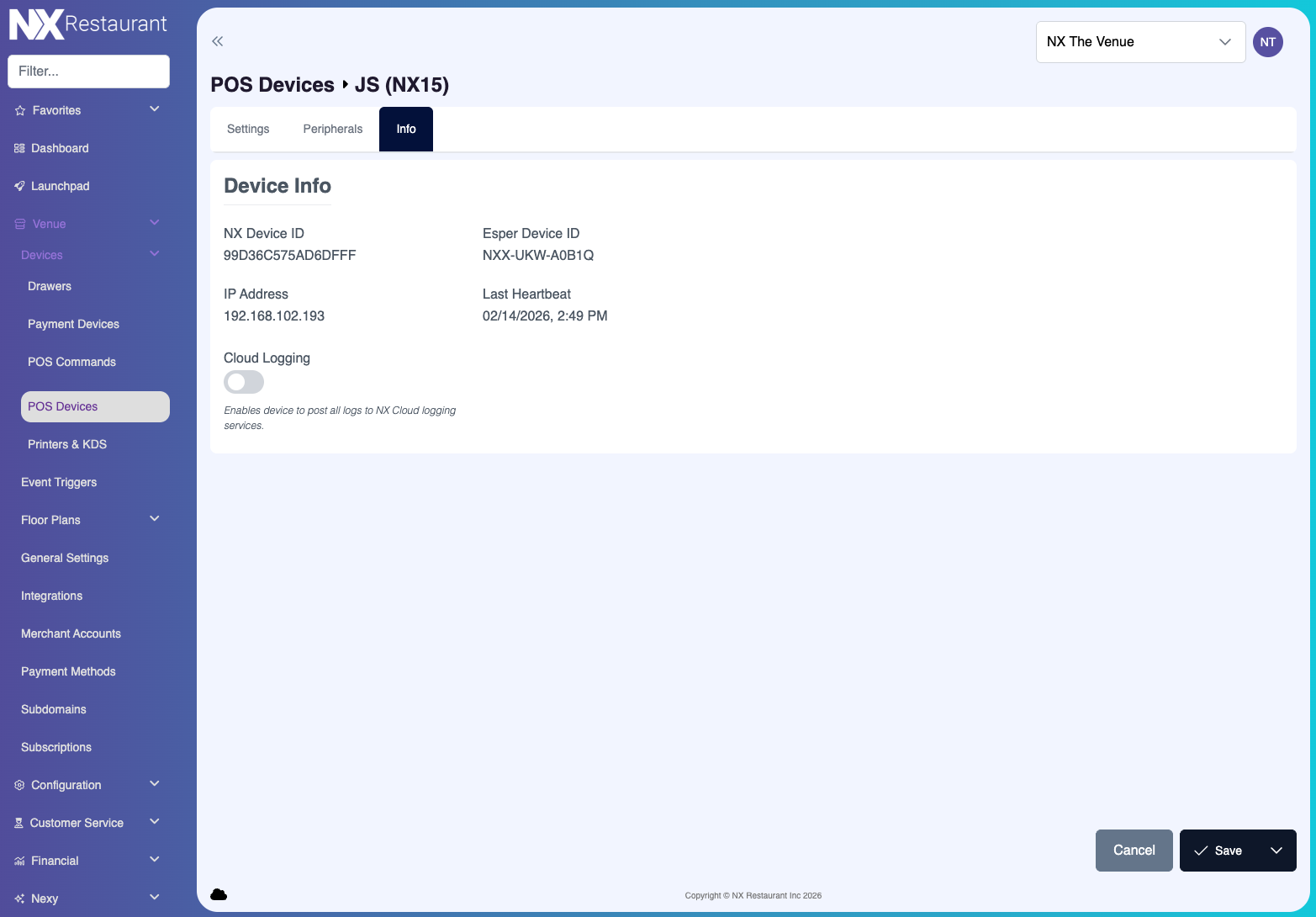Image resolution: width=1316 pixels, height=917 pixels.
Task: Open Printers & KDS in sidebar
Action: click(x=67, y=444)
